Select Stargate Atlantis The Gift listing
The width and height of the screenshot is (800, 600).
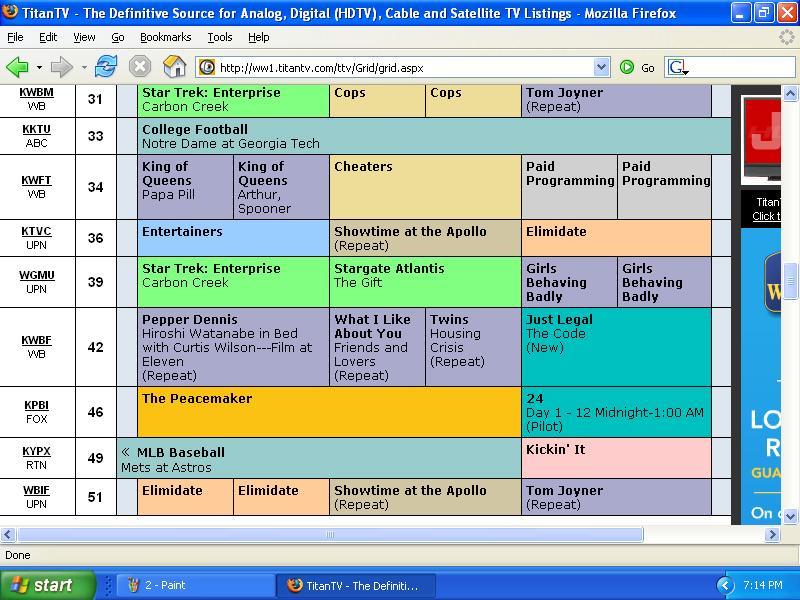coord(426,282)
